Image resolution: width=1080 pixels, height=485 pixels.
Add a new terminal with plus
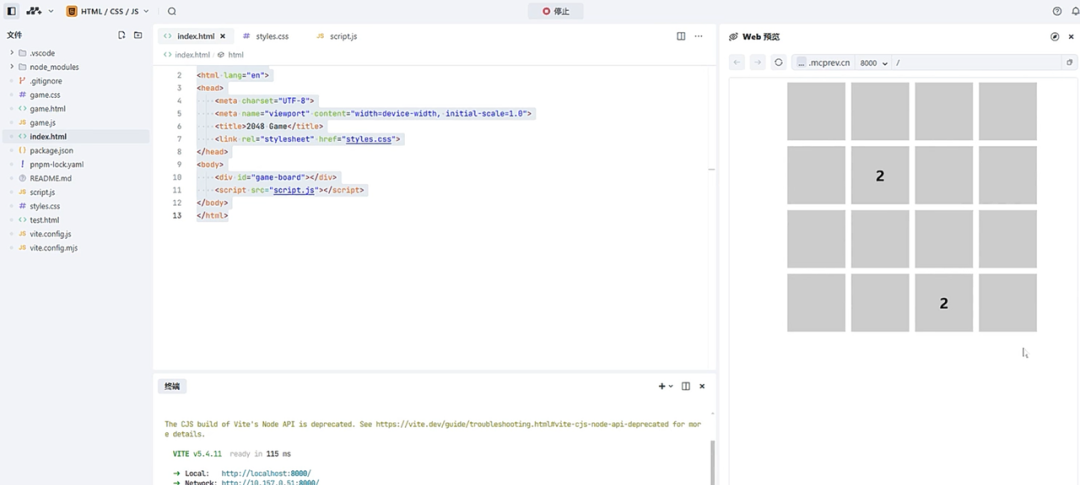click(662, 386)
